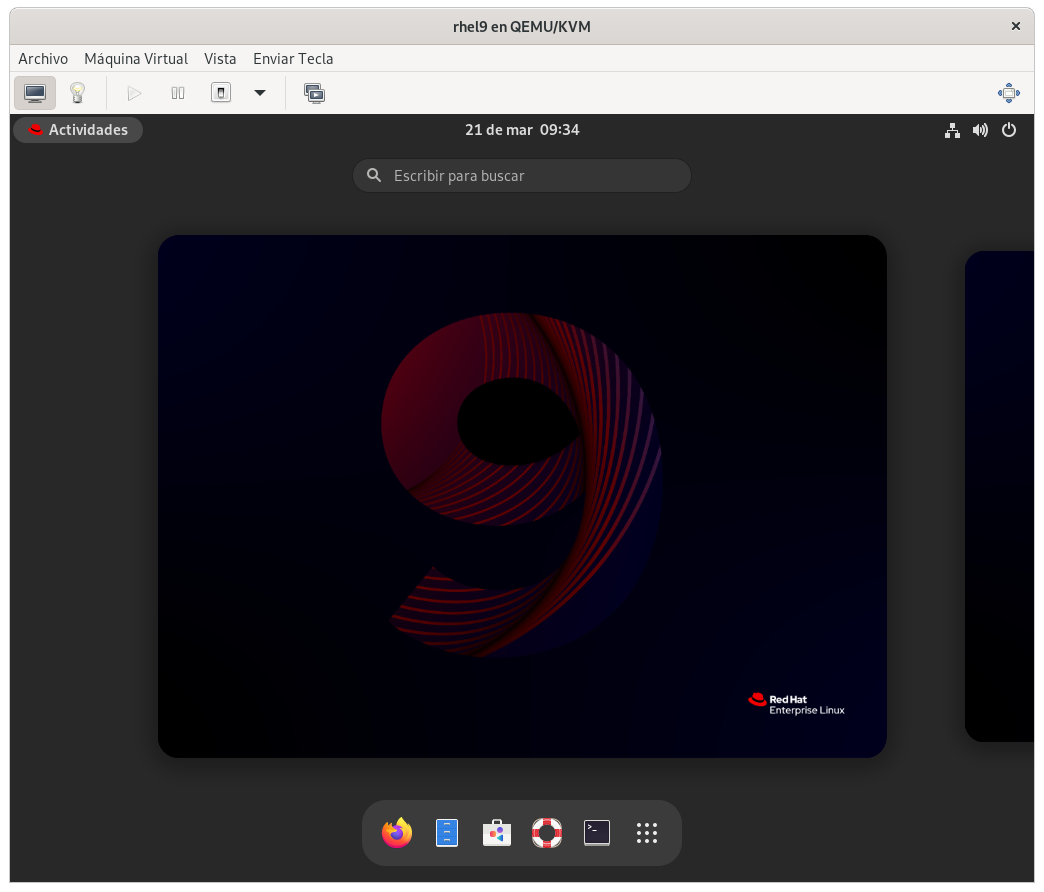
Task: Launch Firefox from the dock
Action: pos(397,832)
